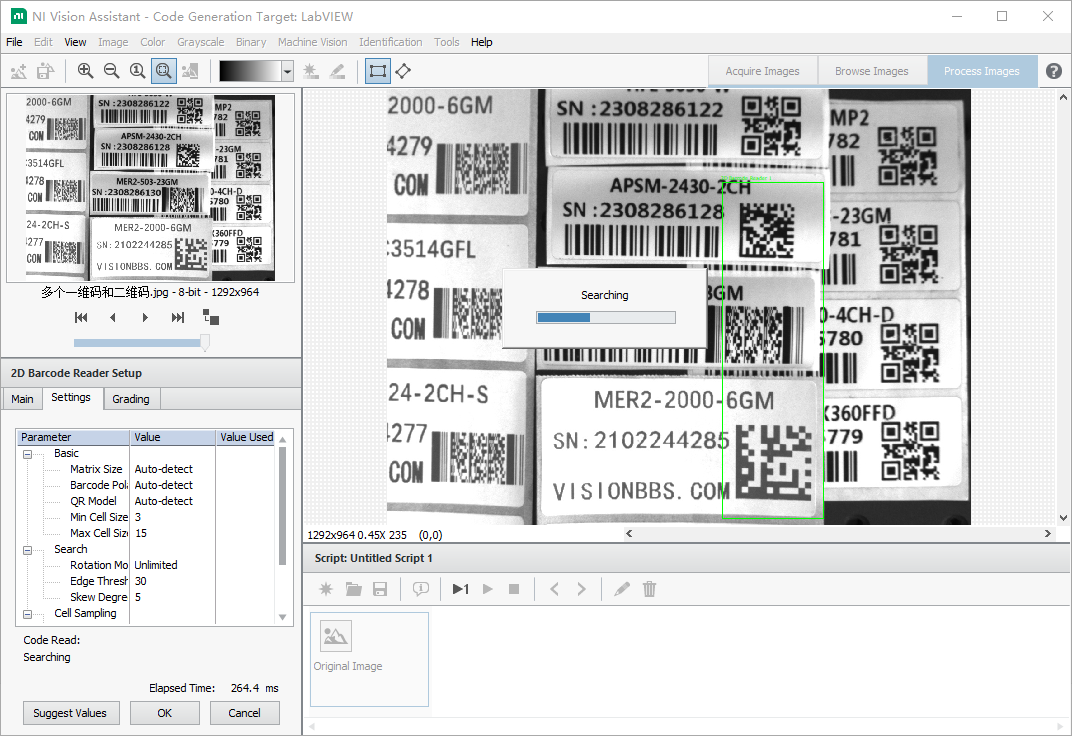Open the help question mark icon

(x=1054, y=71)
